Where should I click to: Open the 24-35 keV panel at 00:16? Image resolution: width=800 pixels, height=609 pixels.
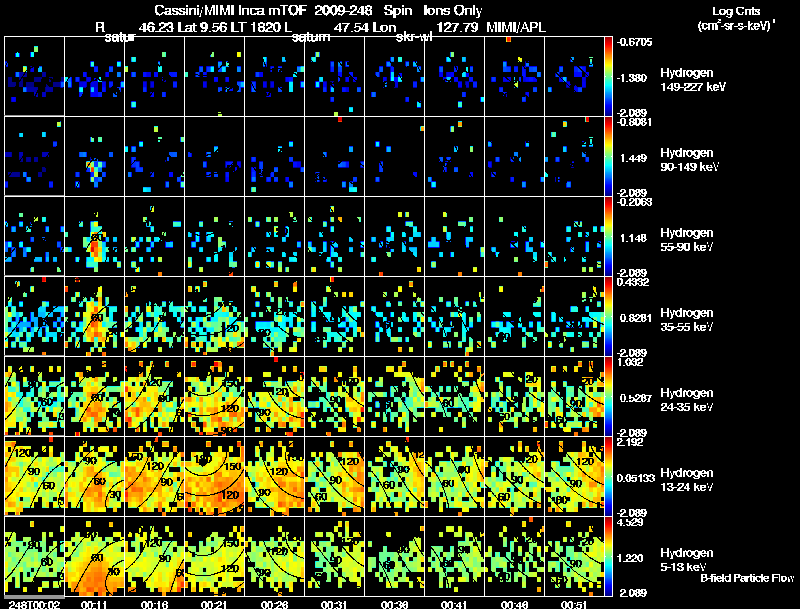pyautogui.click(x=154, y=396)
